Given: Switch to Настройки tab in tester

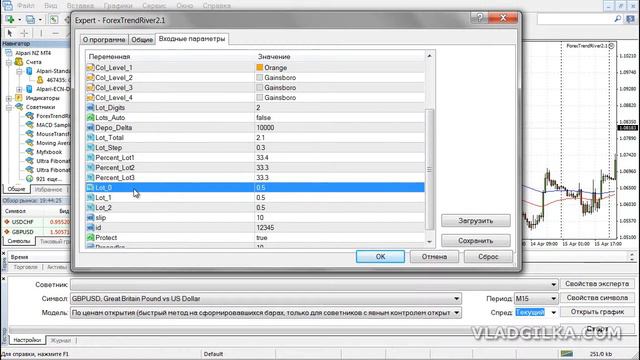Looking at the screenshot, I should (27, 340).
